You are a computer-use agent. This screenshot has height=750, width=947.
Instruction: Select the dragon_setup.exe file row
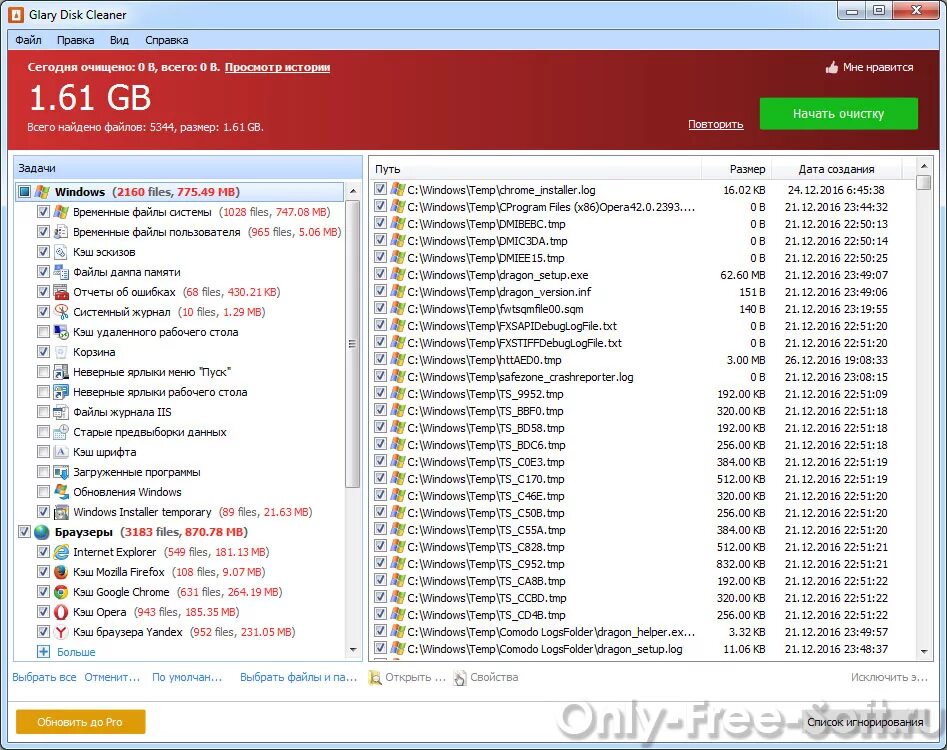tap(642, 275)
